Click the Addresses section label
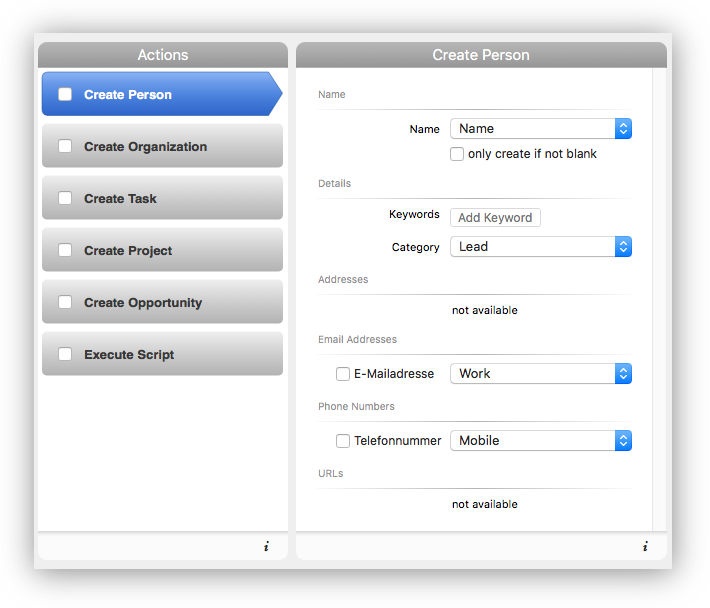 coord(343,280)
